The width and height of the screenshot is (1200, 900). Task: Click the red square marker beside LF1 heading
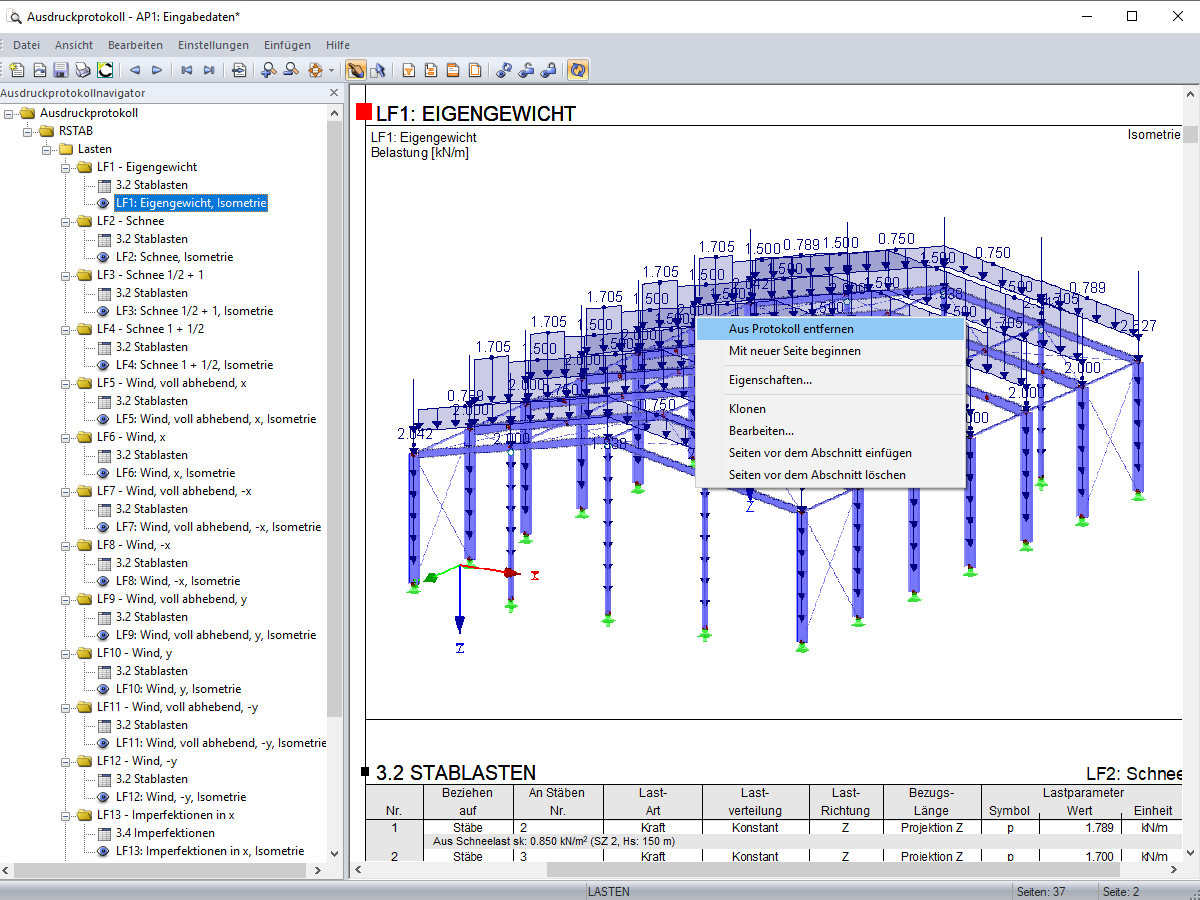(364, 113)
